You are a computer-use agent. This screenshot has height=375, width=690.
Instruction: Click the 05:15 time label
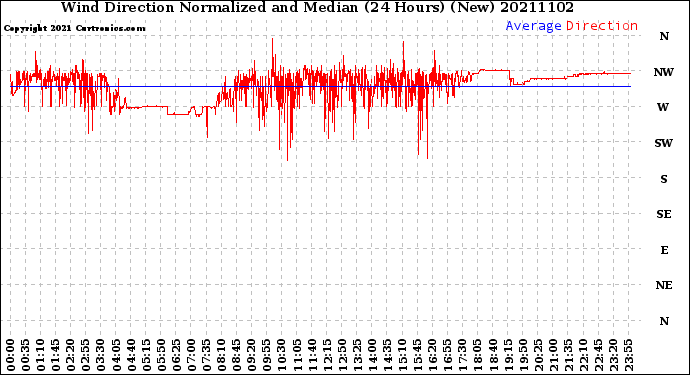(x=146, y=355)
